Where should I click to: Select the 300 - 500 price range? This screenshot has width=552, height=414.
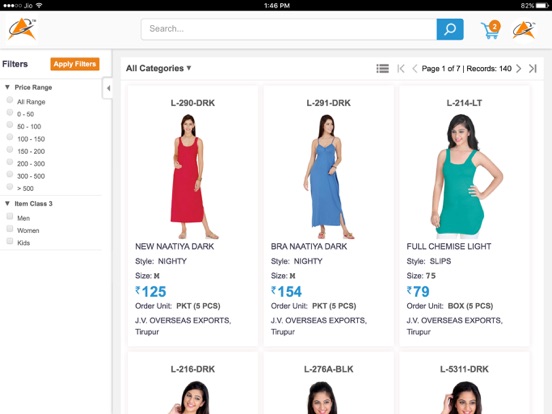click(10, 174)
